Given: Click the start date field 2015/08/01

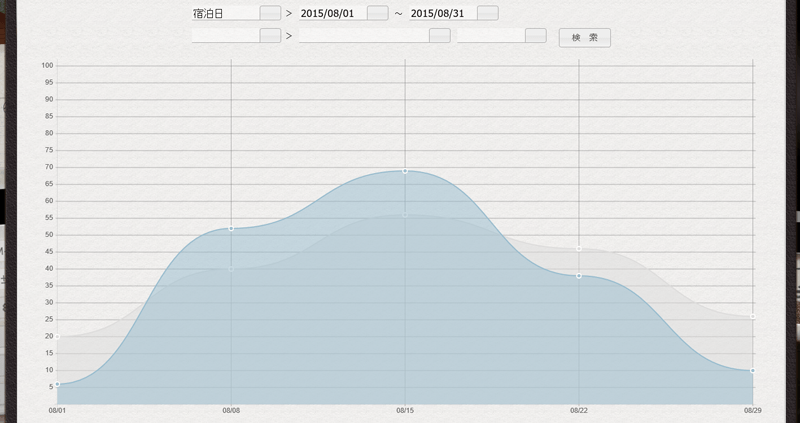Looking at the screenshot, I should (x=332, y=13).
